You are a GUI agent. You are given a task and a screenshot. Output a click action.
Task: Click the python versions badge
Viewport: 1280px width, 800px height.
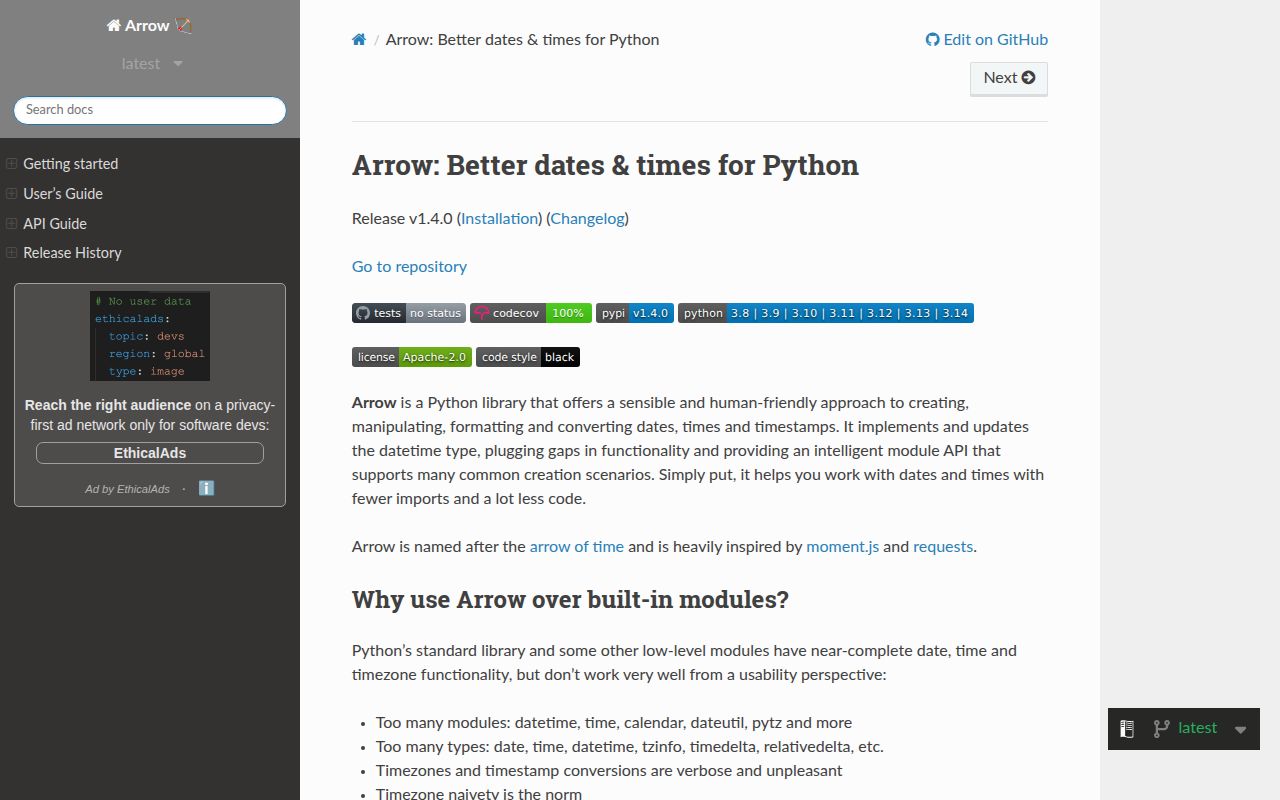826,313
